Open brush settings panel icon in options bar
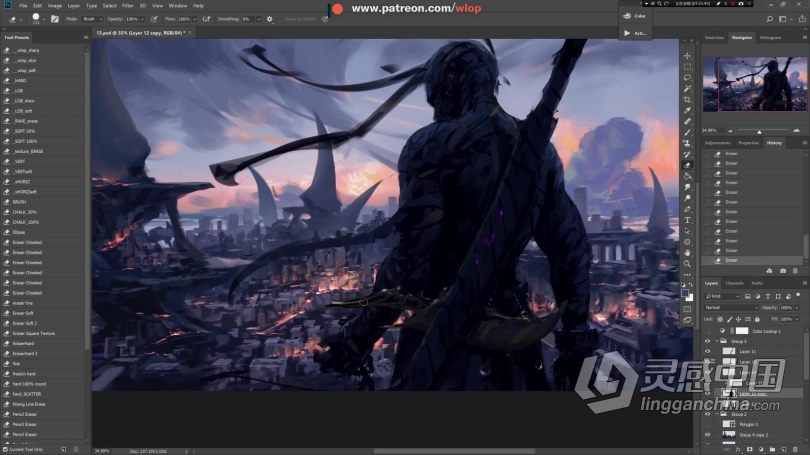 [55, 19]
